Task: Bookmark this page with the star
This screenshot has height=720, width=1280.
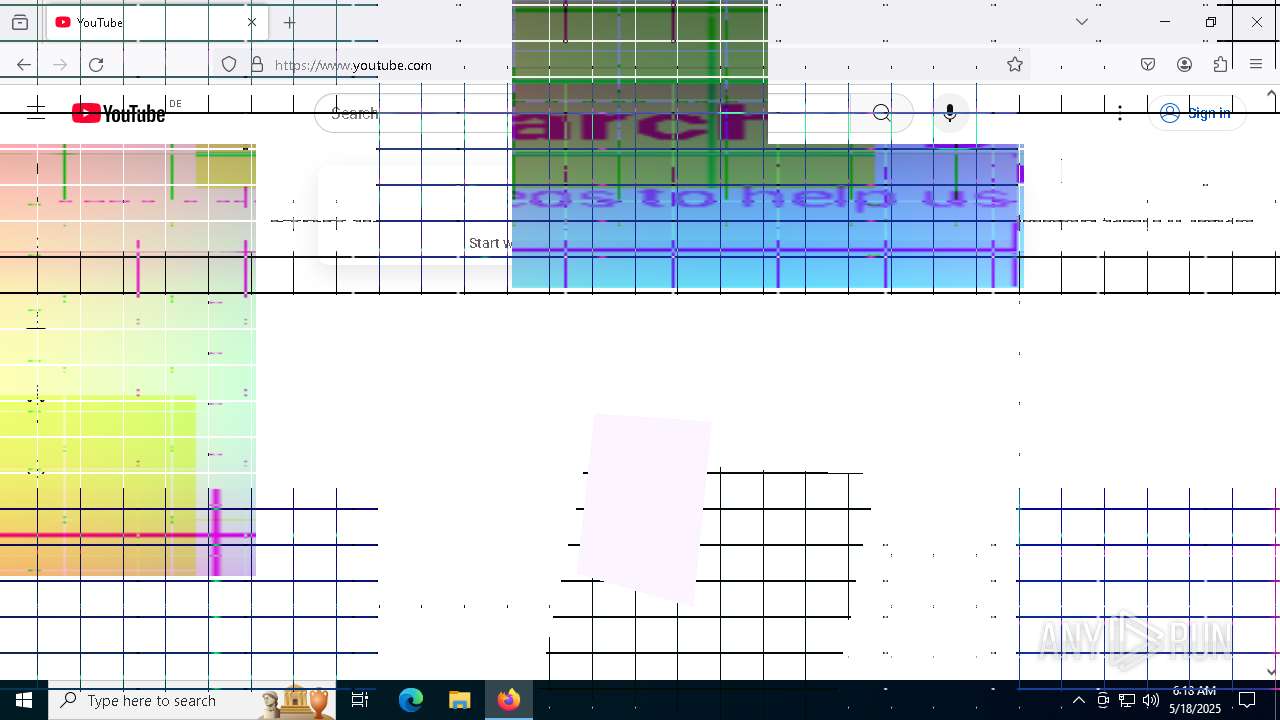Action: [x=1015, y=65]
